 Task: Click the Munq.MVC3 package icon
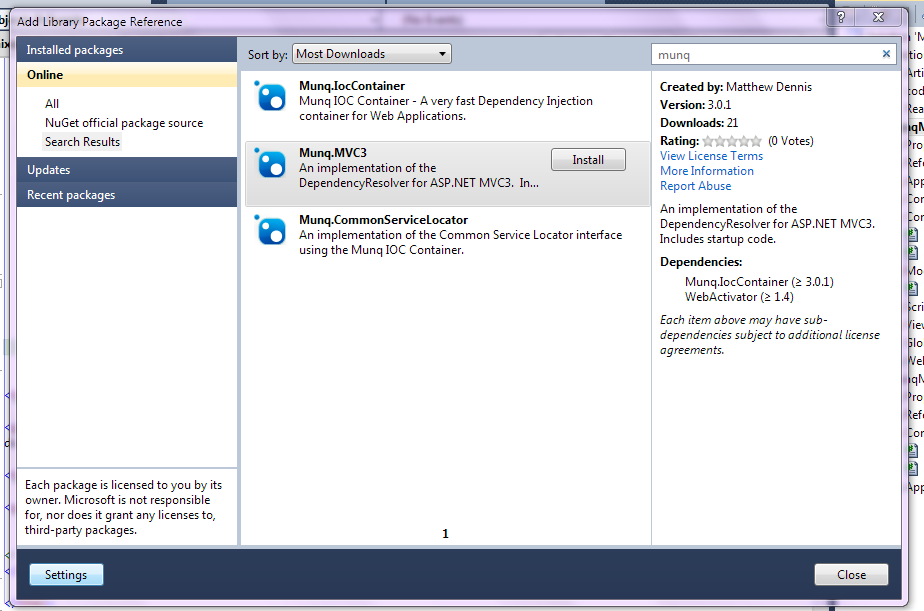[270, 164]
